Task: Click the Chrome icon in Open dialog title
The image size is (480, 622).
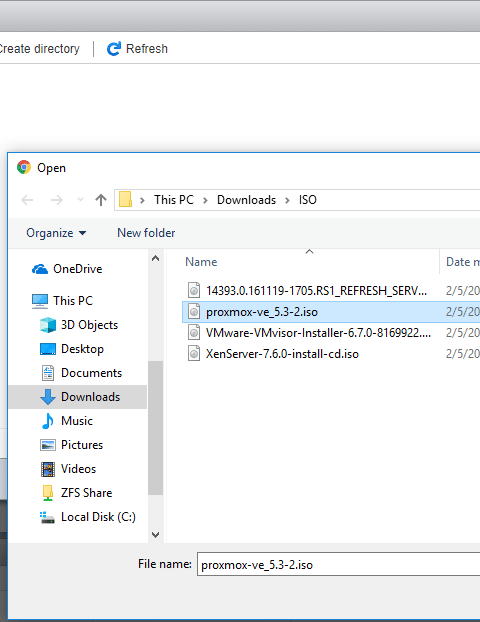Action: click(24, 167)
